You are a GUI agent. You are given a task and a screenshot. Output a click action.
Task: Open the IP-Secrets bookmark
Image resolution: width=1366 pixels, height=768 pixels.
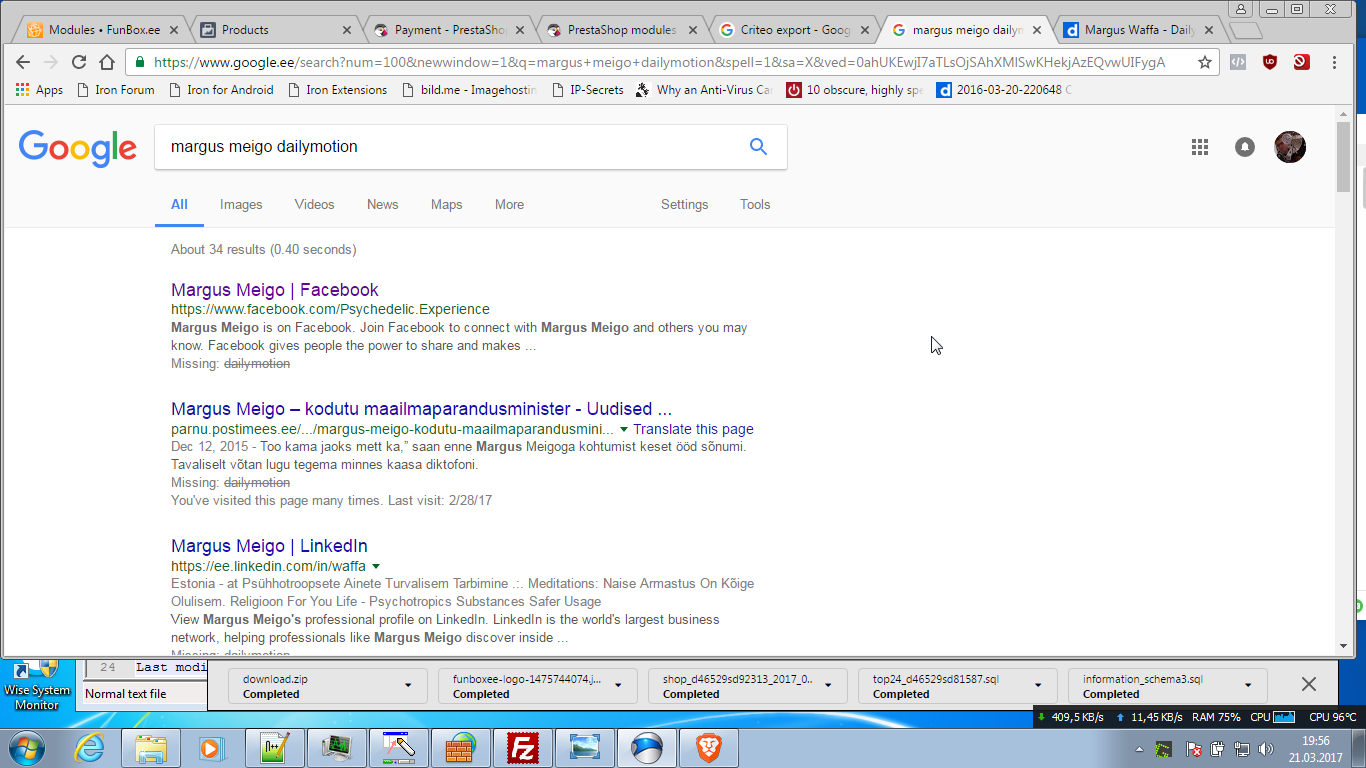(587, 90)
